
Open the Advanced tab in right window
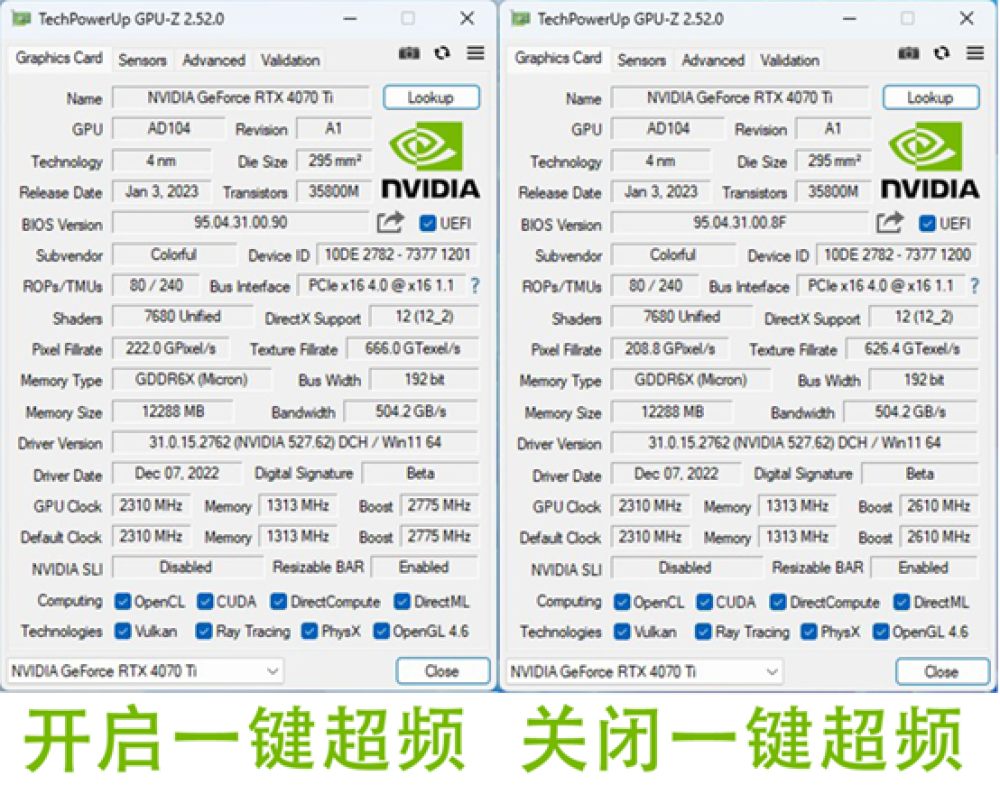pyautogui.click(x=713, y=60)
